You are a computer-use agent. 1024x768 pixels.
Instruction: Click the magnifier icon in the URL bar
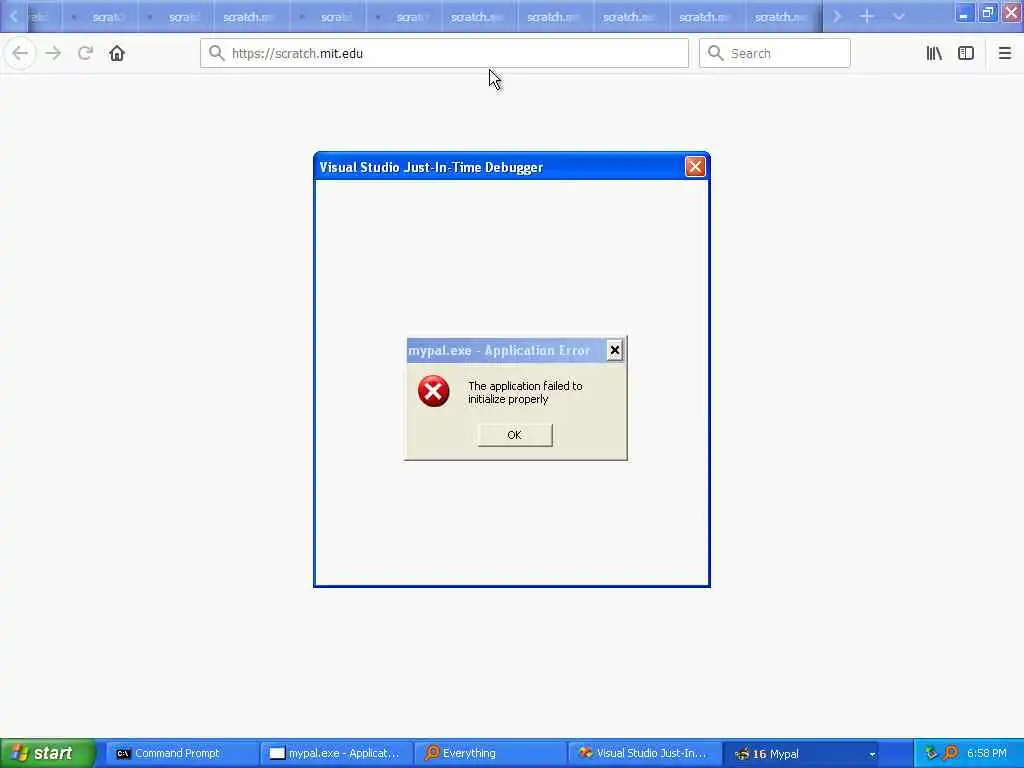click(217, 53)
